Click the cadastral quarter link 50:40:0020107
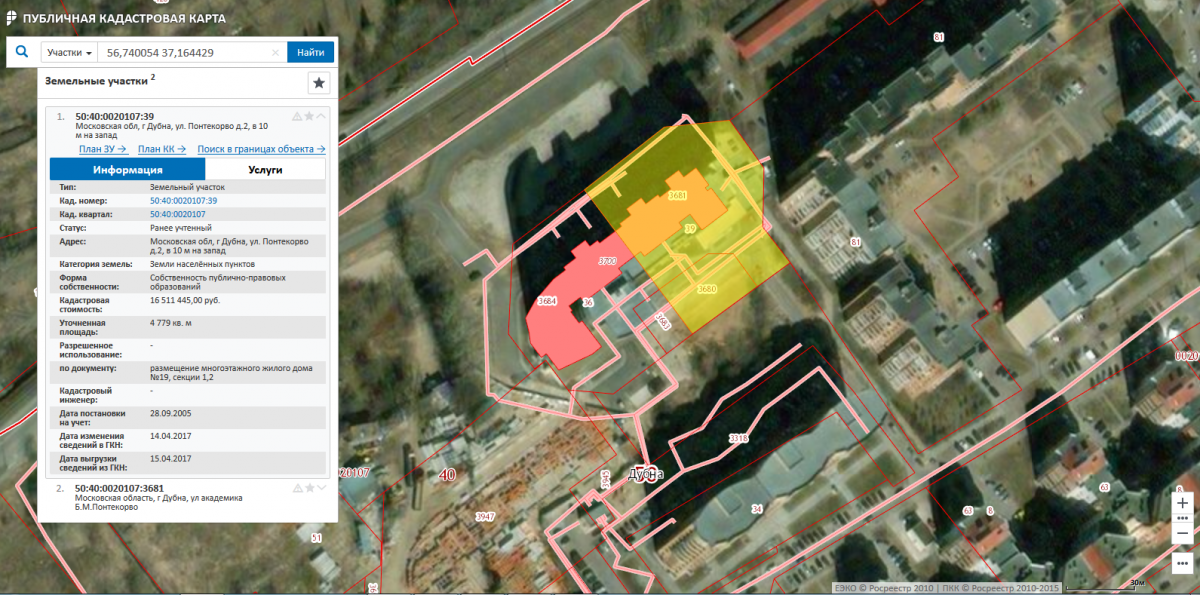 177,214
